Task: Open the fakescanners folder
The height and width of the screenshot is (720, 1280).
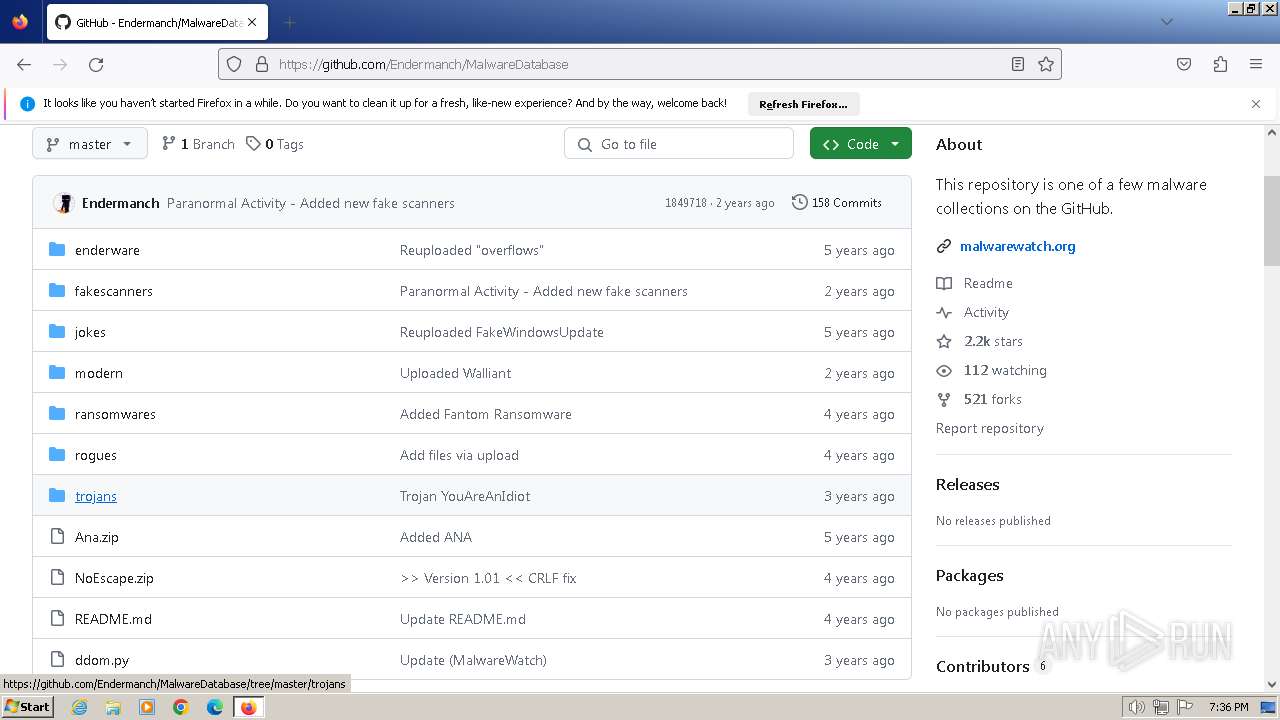Action: pos(114,291)
